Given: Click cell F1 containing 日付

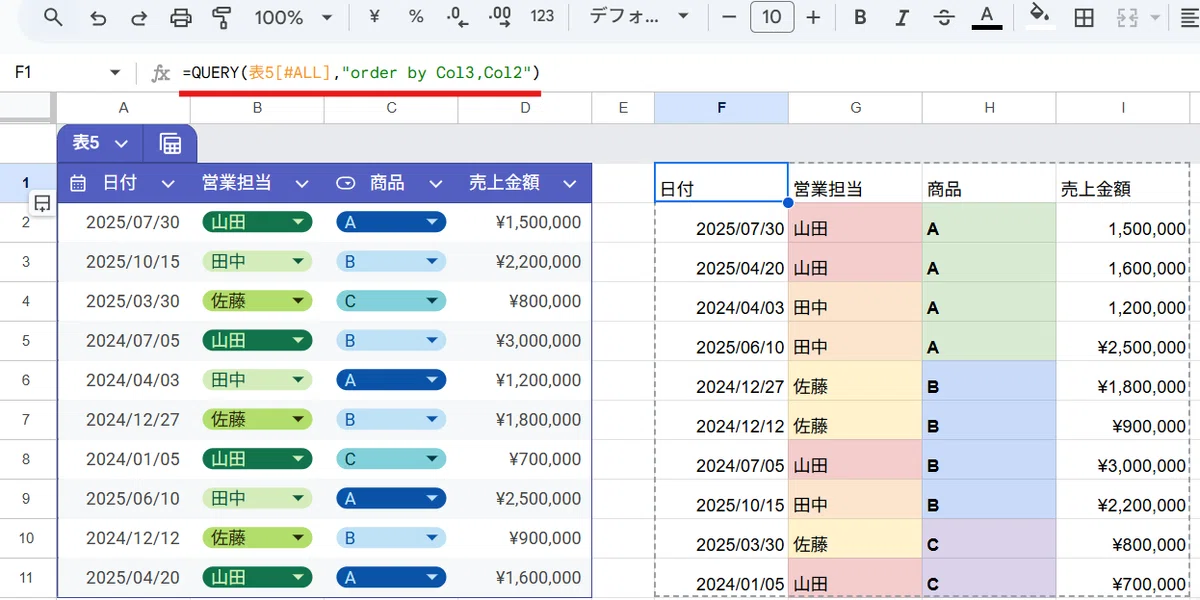Looking at the screenshot, I should coord(721,183).
